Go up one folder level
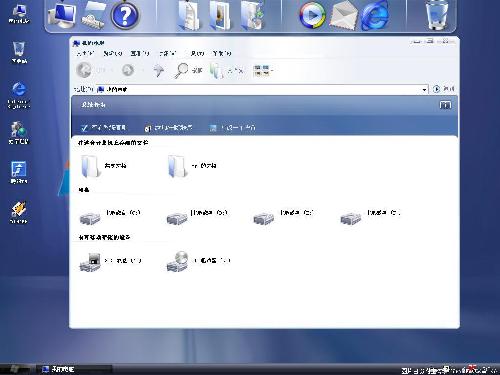Screen dimensions: 500x375 point(158,70)
